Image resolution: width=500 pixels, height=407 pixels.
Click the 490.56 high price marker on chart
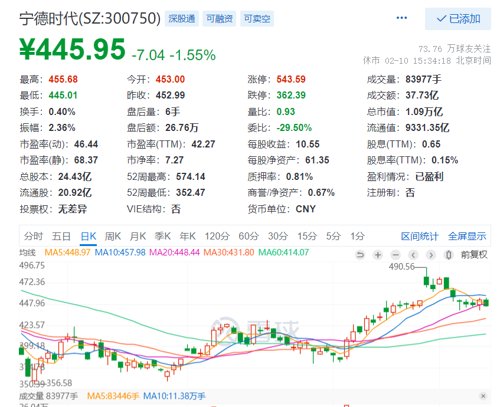[x=402, y=266]
